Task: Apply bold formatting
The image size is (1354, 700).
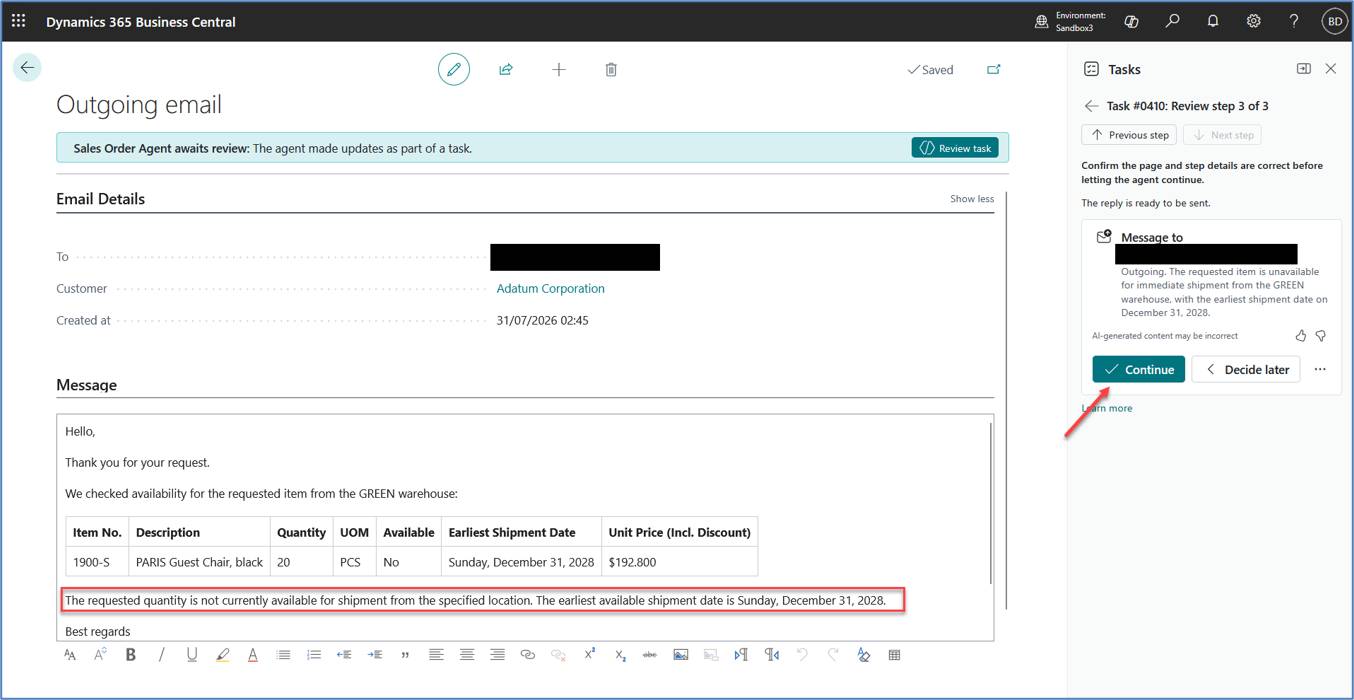Action: pos(131,655)
